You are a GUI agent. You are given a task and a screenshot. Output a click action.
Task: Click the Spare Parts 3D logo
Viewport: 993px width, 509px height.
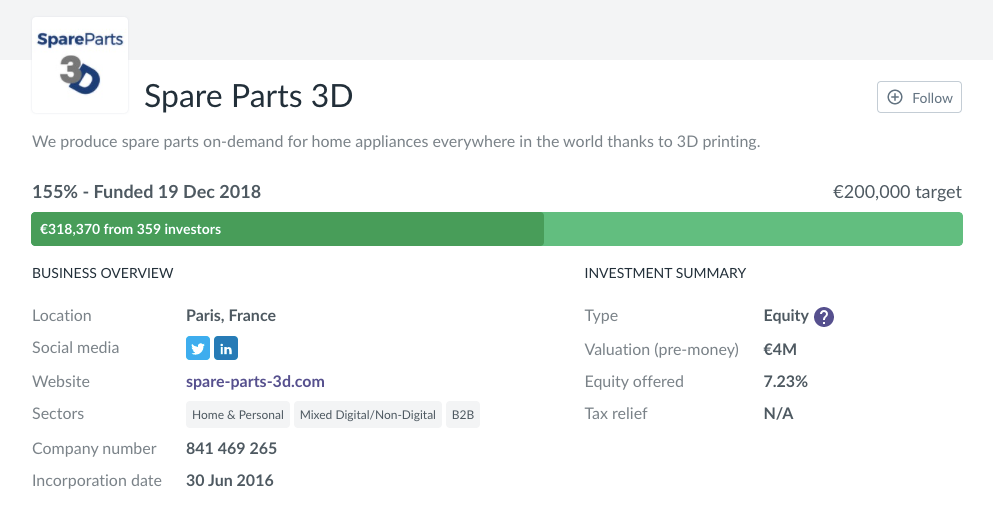pos(80,65)
